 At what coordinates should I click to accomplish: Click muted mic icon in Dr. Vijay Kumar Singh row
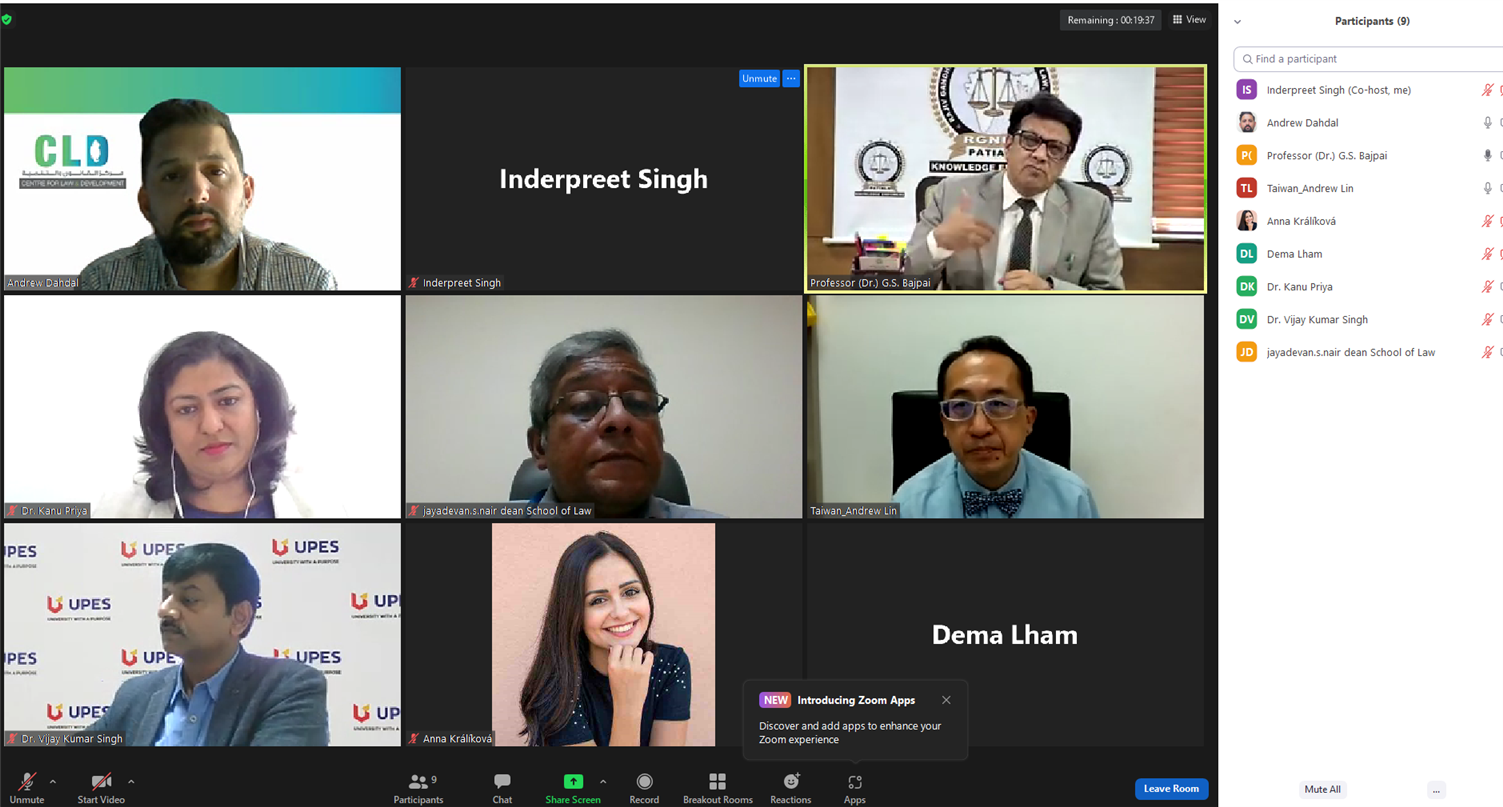pos(1488,320)
